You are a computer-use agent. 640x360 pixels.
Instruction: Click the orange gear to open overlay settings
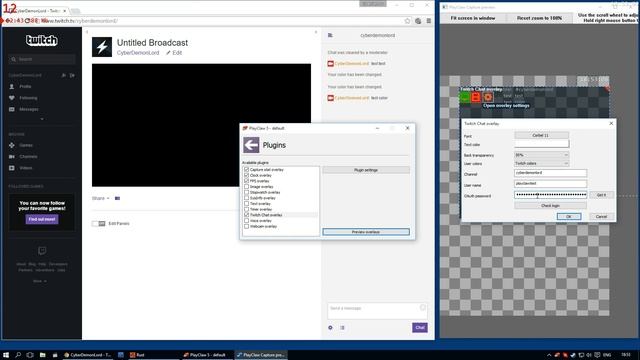click(488, 98)
